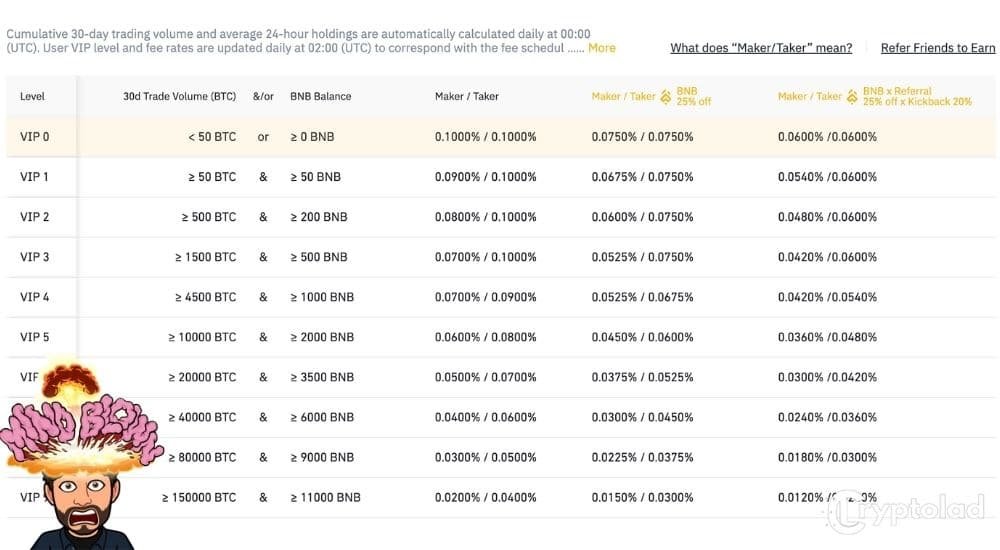Click the '≥ 6000 BNB' balance cell
1000x550 pixels.
pos(322,417)
